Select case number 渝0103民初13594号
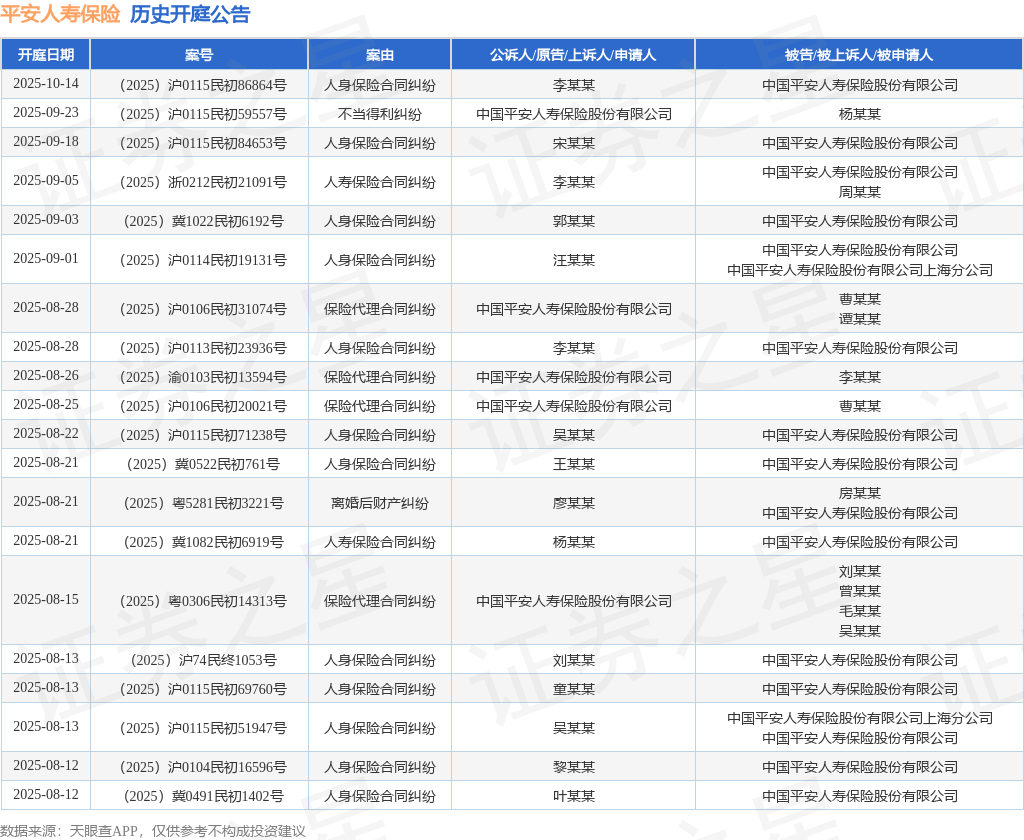Screen dimensions: 1024x840 pyautogui.click(x=203, y=378)
